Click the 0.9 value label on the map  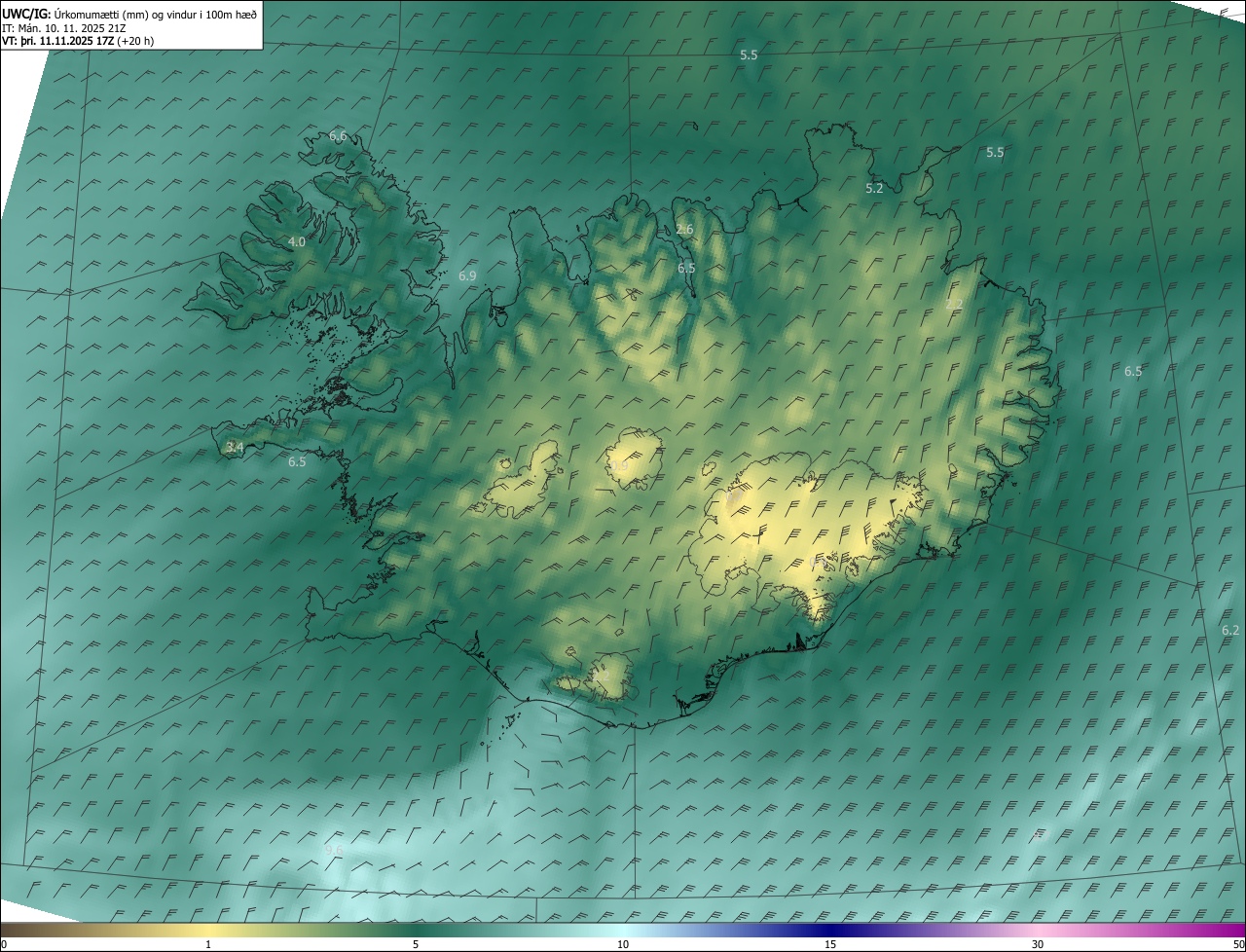click(x=619, y=467)
